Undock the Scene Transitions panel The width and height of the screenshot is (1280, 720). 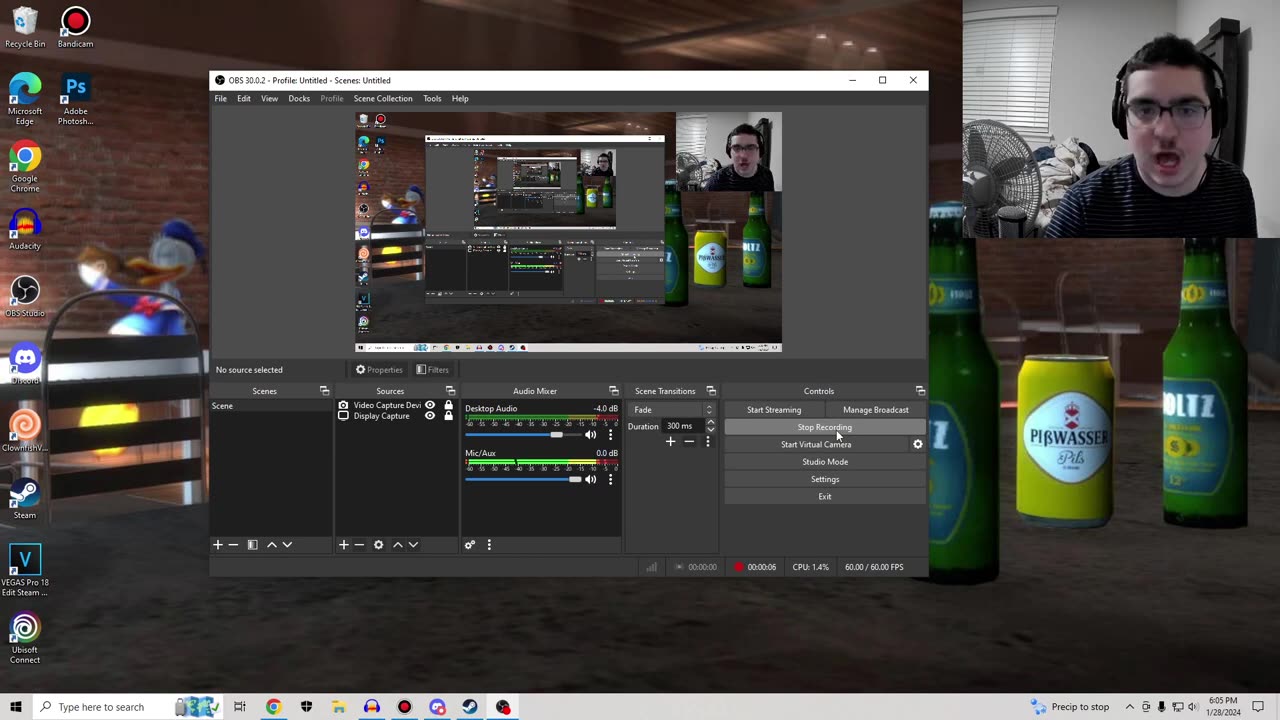point(711,391)
